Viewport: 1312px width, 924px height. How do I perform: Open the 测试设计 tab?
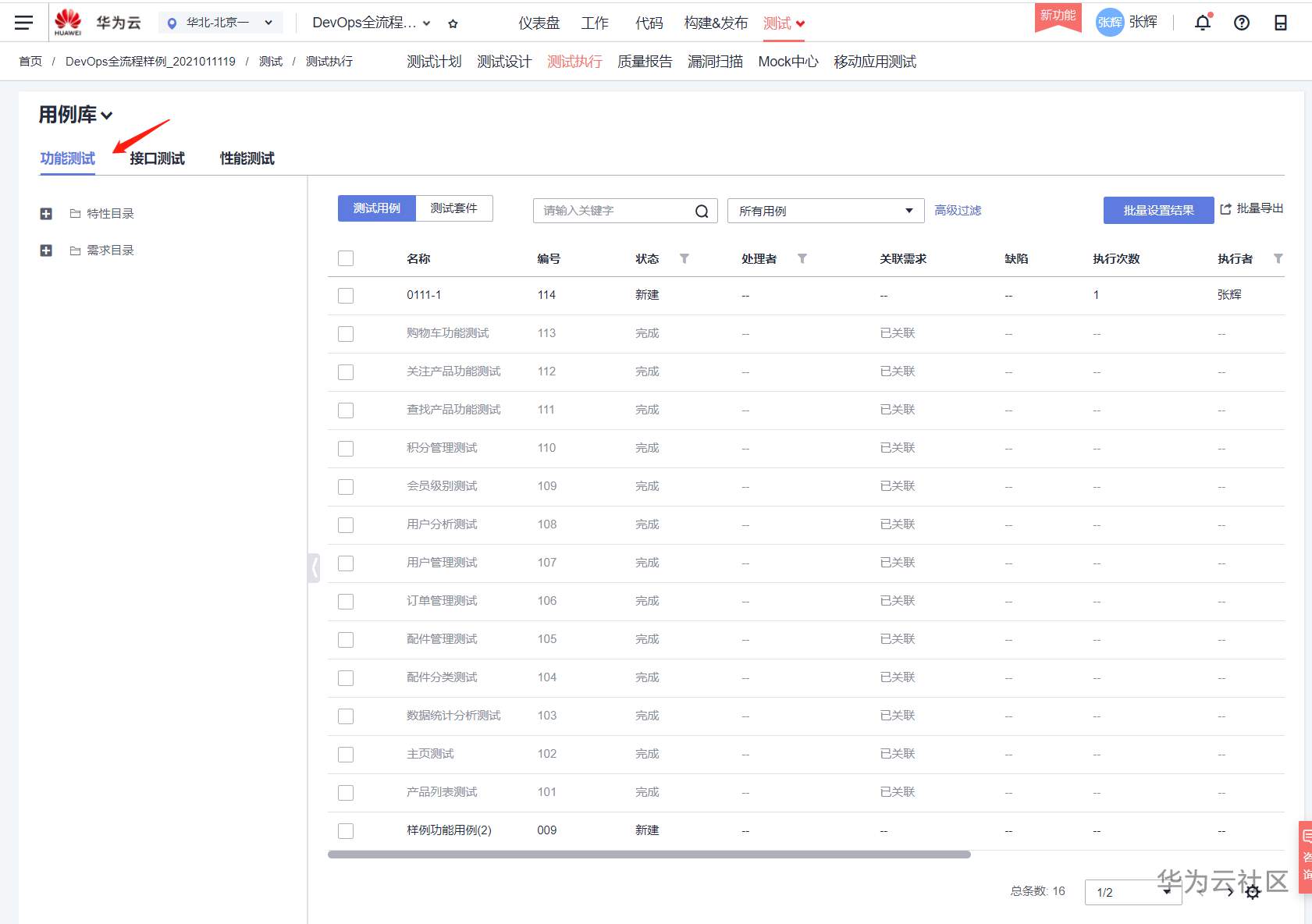504,62
